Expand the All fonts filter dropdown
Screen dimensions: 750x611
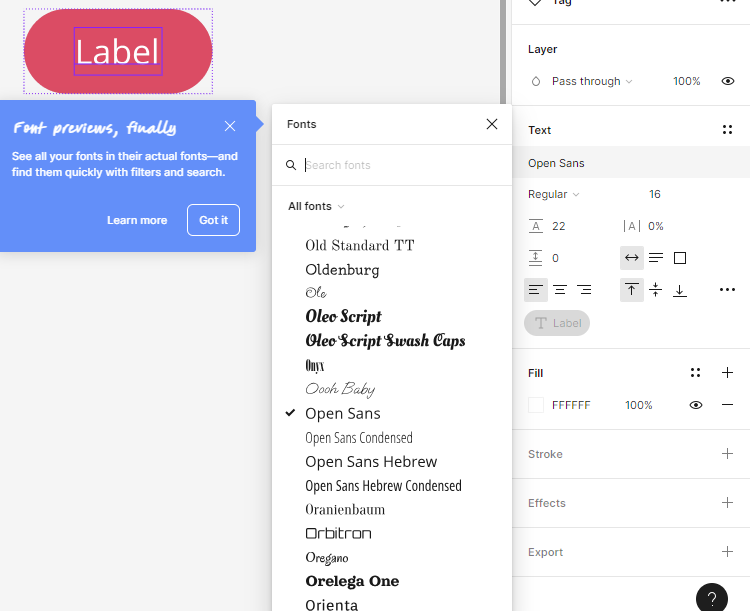click(316, 206)
